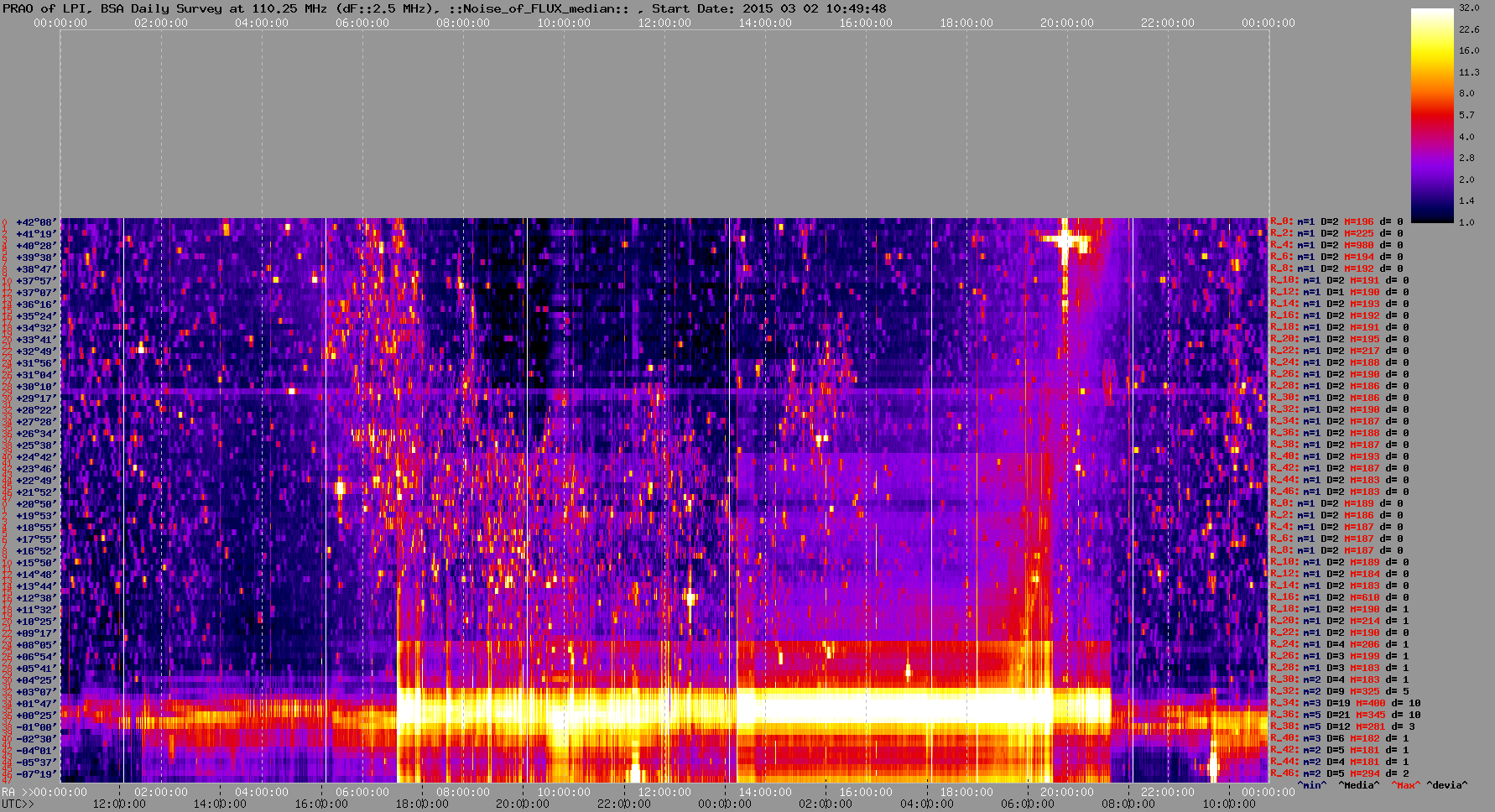Click the 'R_16: m=1 D=2 M=610' stats row
Screen dimensions: 1495x812
coord(1339,598)
